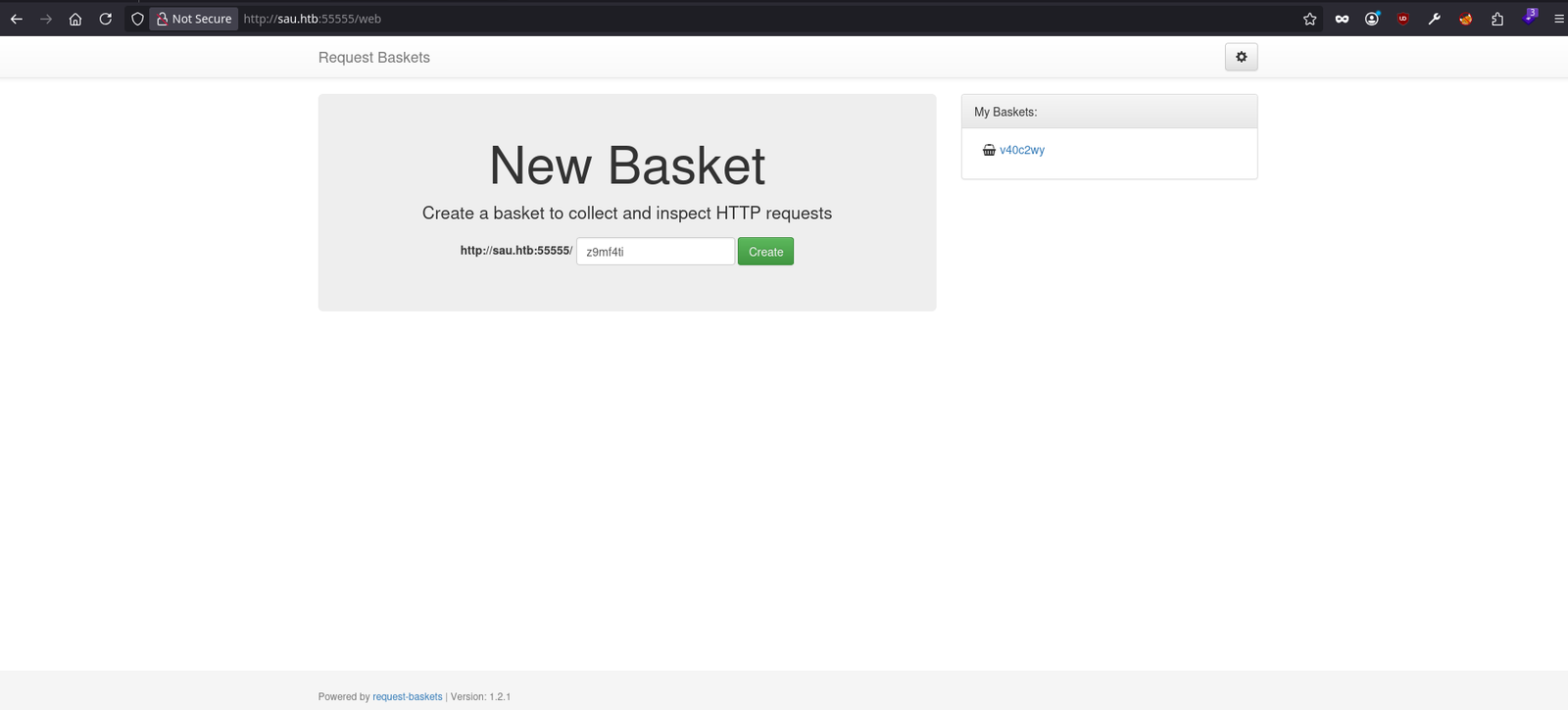Bookmark this page with the star icon
Viewport: 1568px width, 710px height.
tap(1309, 19)
